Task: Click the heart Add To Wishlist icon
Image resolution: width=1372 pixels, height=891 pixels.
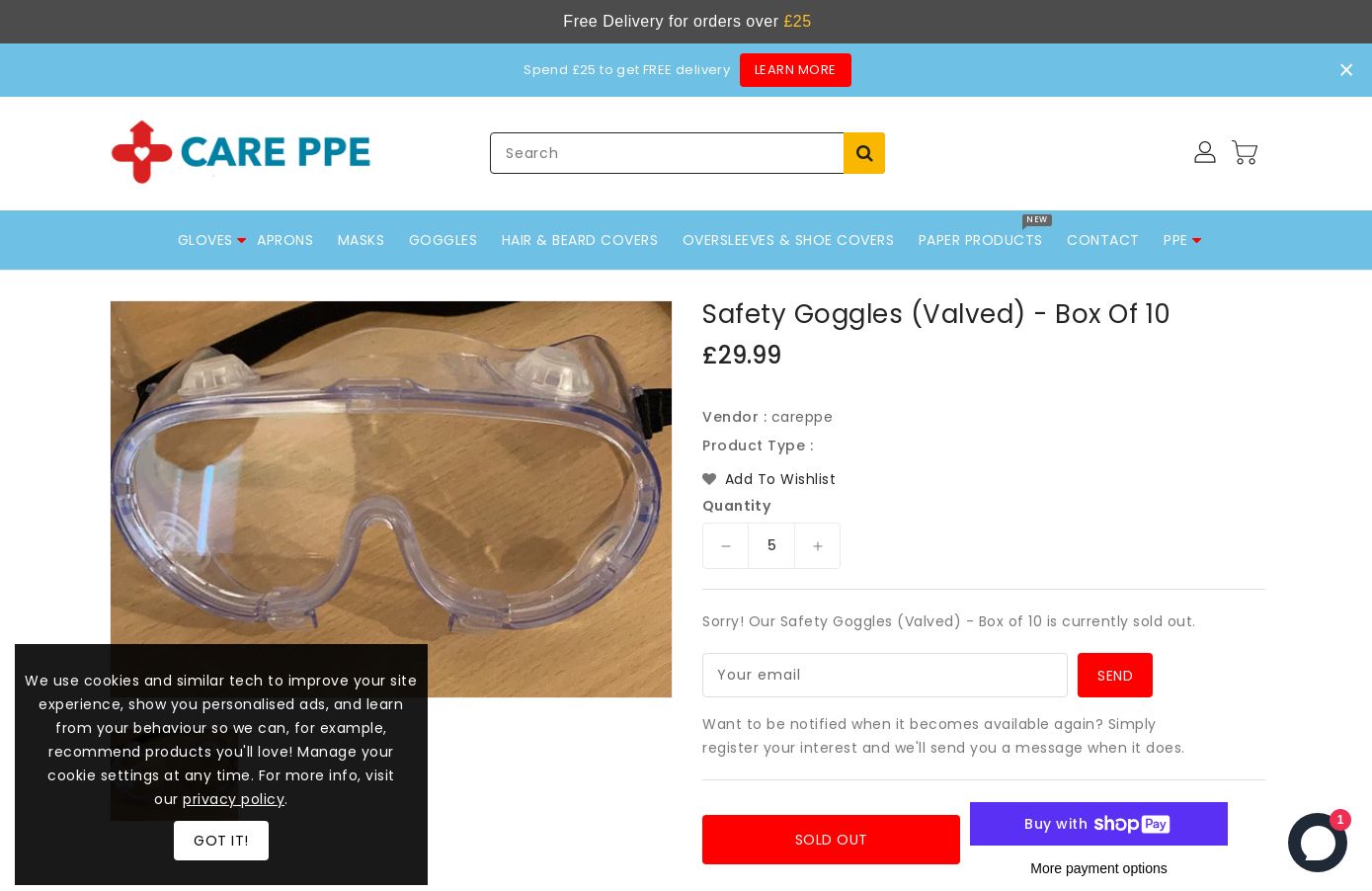Action: (709, 479)
